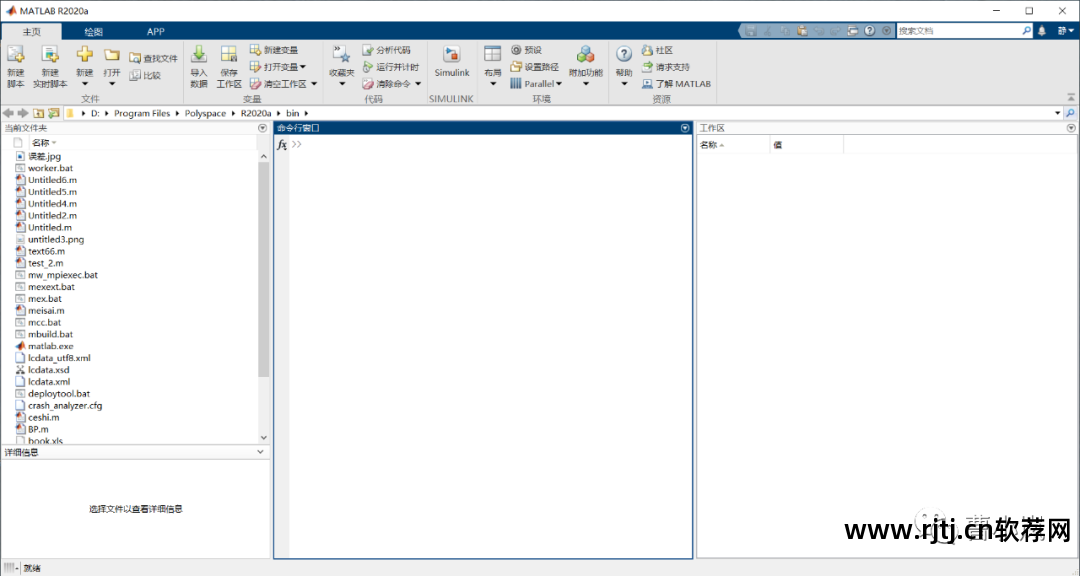1080x576 pixels.
Task: Collapse the 详细信息 panel
Action: (x=260, y=452)
